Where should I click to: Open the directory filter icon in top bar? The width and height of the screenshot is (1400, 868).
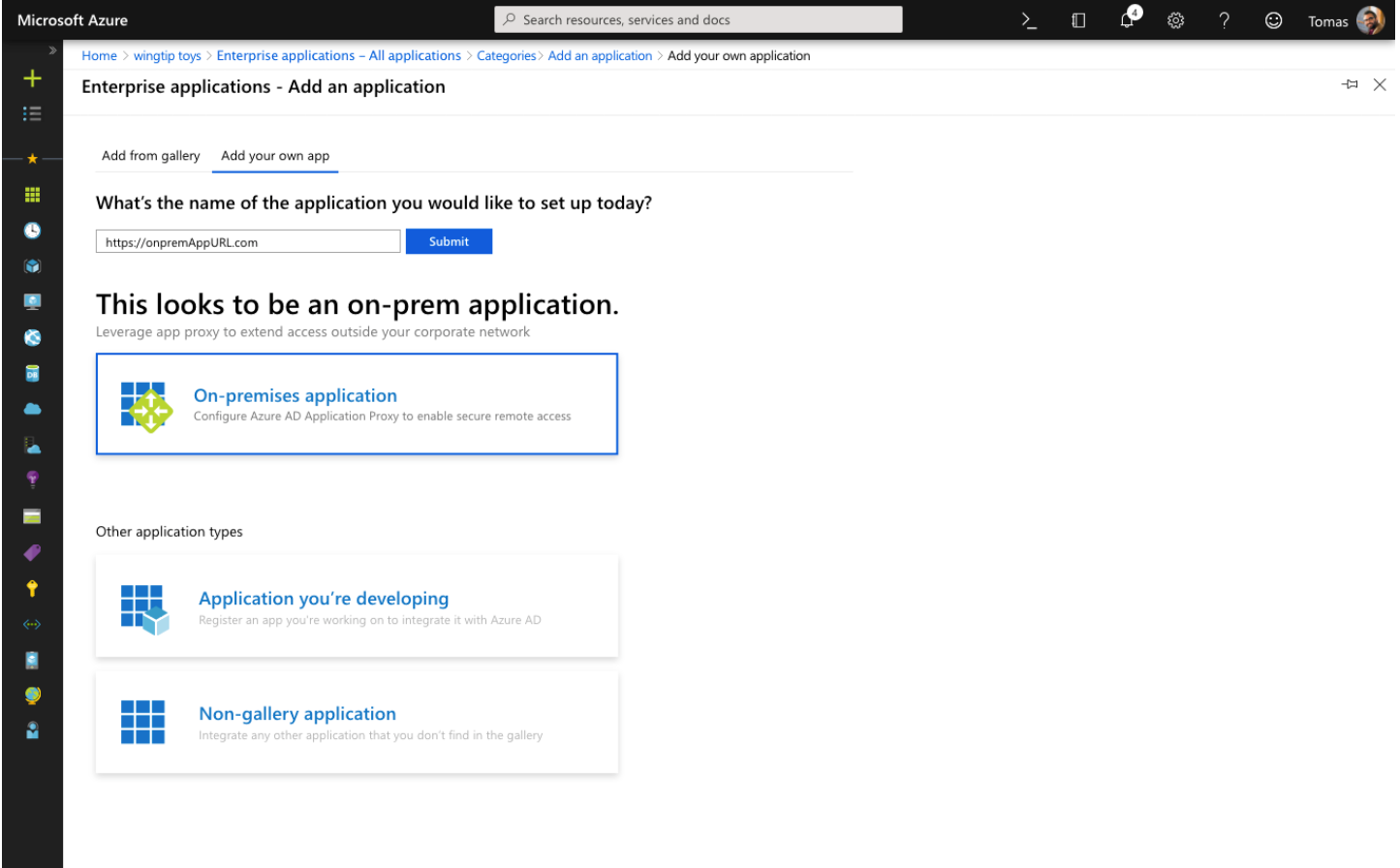pos(1078,20)
